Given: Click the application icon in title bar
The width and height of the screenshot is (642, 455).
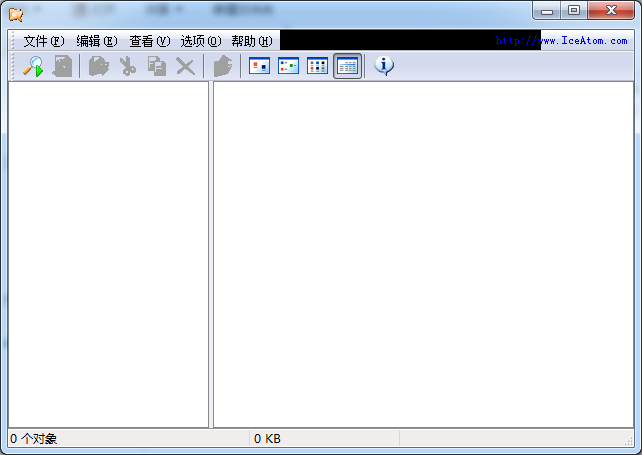Looking at the screenshot, I should pos(16,12).
